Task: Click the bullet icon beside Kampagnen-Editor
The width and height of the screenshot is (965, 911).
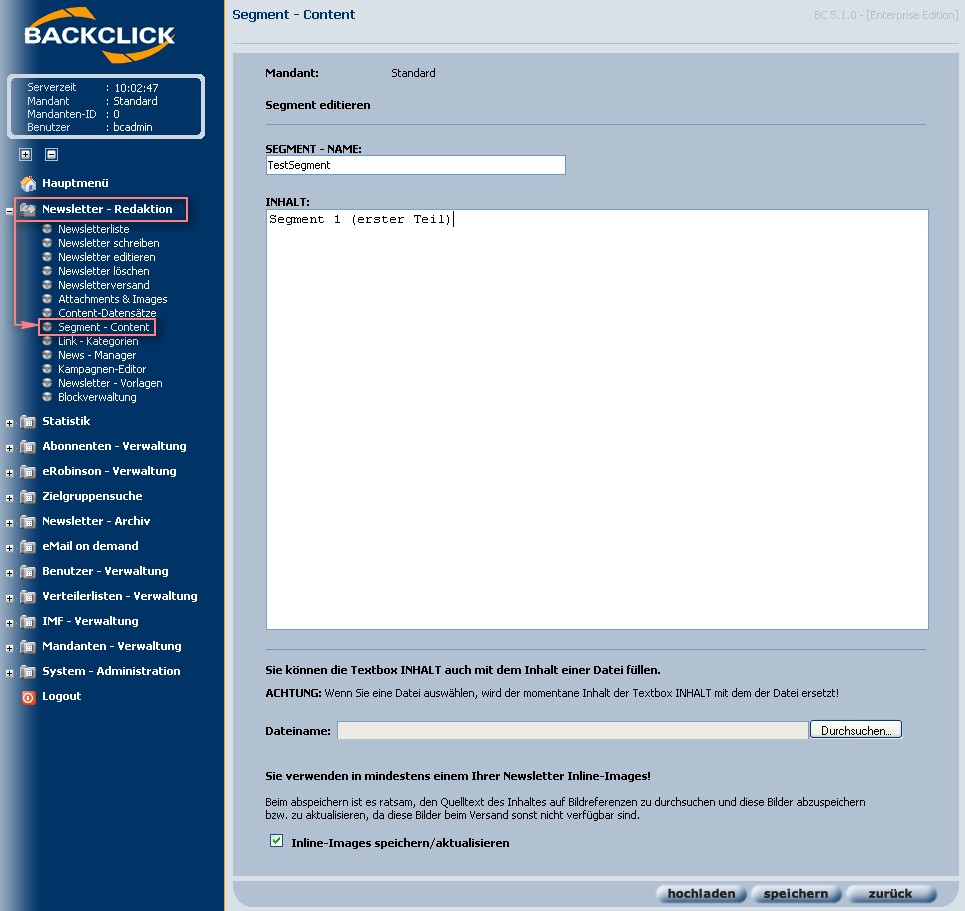Action: click(x=47, y=369)
